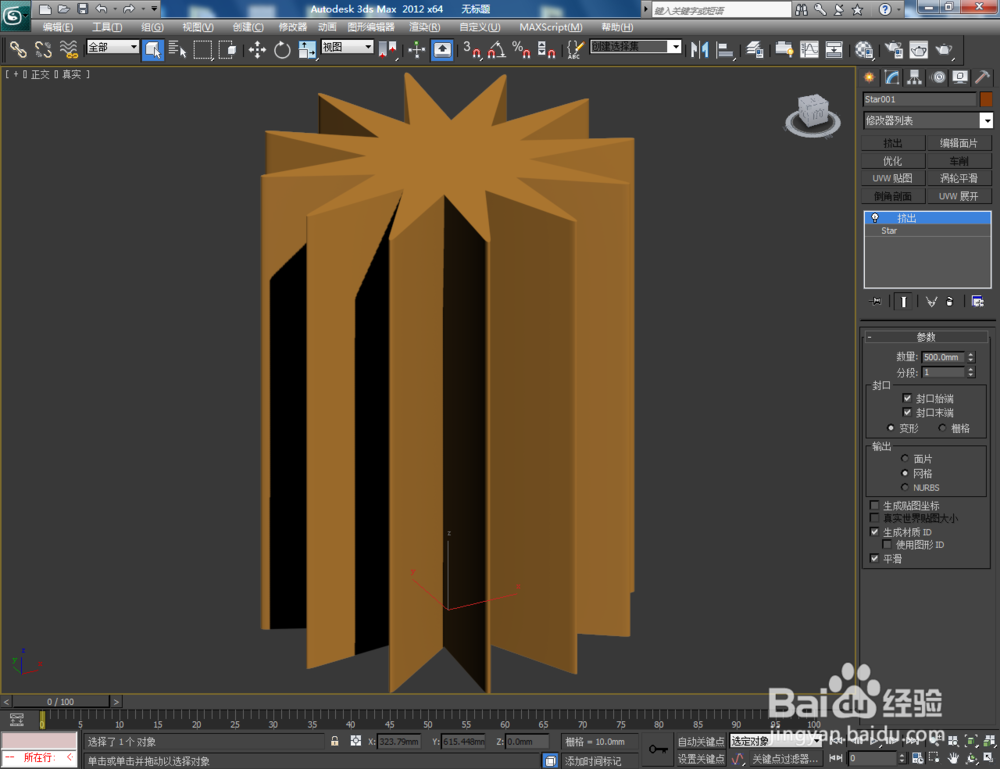This screenshot has width=1000, height=769.
Task: Activate the Select Object tool
Action: coord(153,50)
